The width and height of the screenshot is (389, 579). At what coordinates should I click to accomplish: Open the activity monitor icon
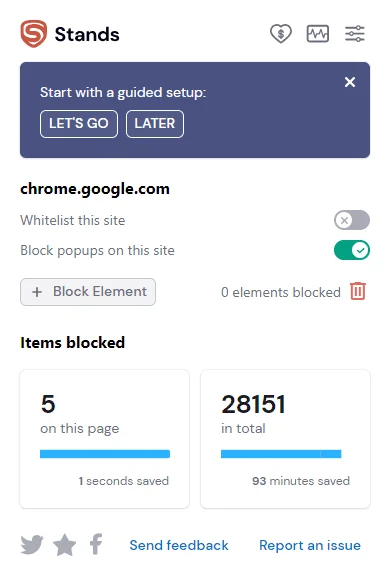coord(318,34)
